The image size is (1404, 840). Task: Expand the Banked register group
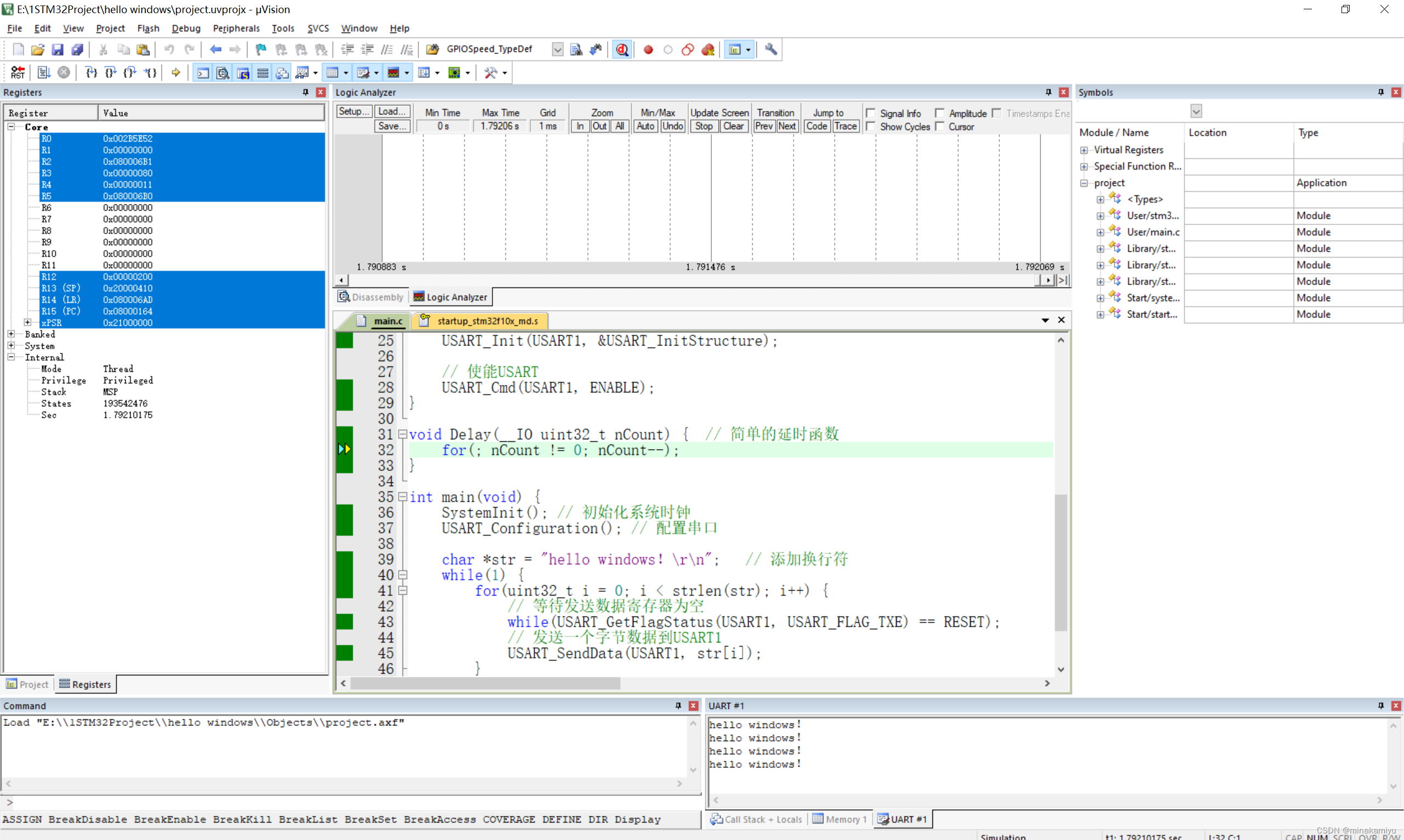point(11,334)
